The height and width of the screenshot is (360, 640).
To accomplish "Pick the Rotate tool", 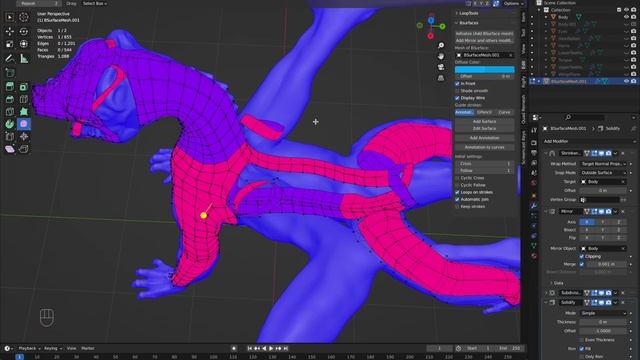I will tap(24, 31).
